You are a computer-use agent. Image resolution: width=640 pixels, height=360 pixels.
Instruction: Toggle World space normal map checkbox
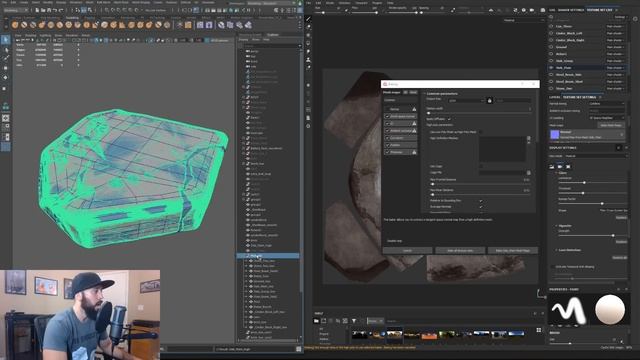click(x=387, y=116)
